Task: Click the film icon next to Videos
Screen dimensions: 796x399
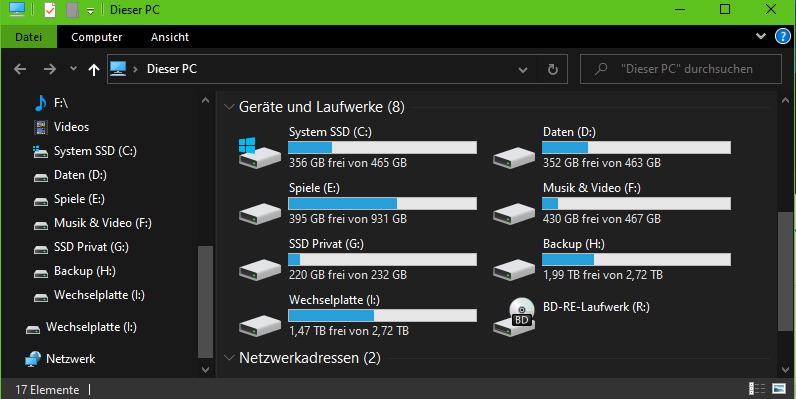Action: point(41,127)
